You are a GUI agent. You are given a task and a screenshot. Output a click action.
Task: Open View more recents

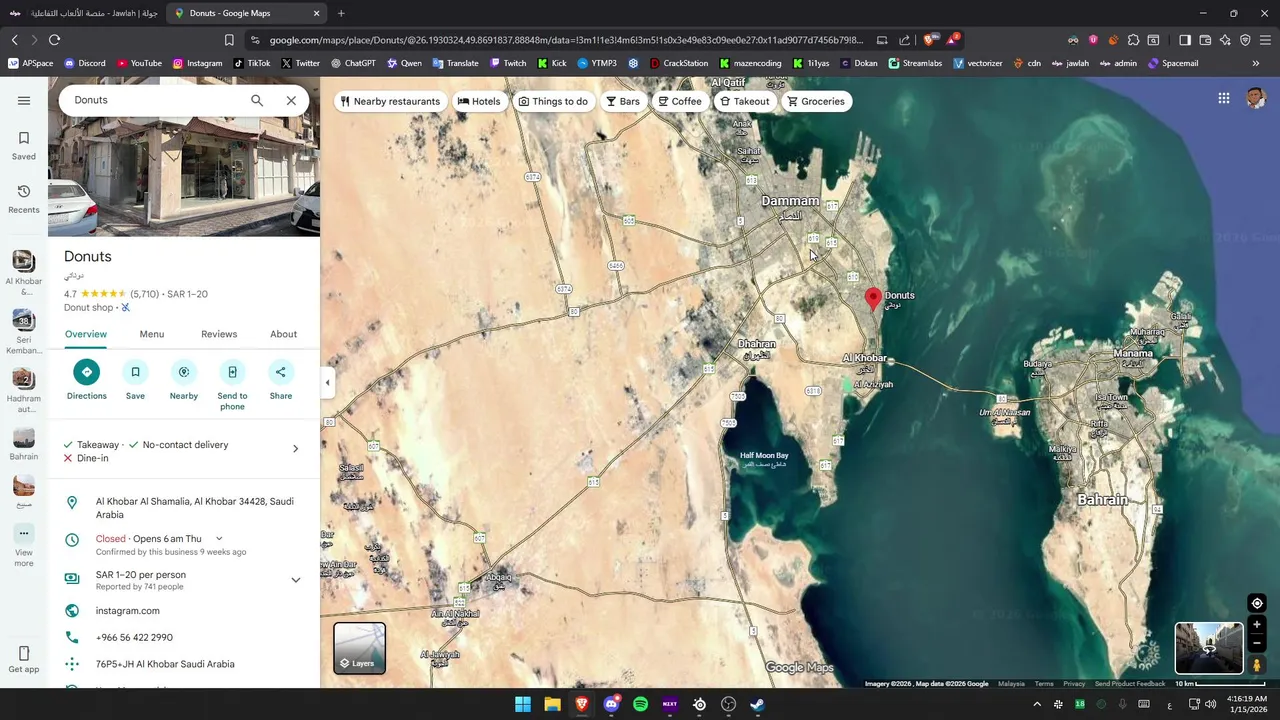[x=24, y=544]
